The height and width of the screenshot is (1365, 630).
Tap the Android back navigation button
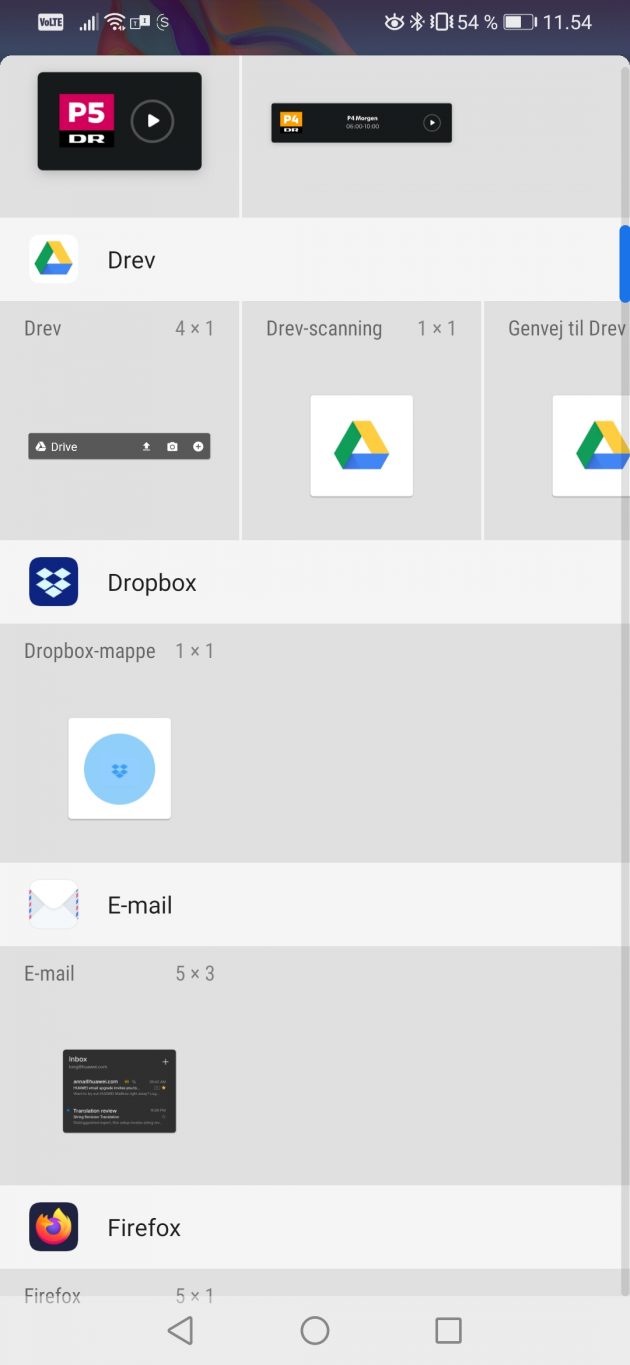180,1330
